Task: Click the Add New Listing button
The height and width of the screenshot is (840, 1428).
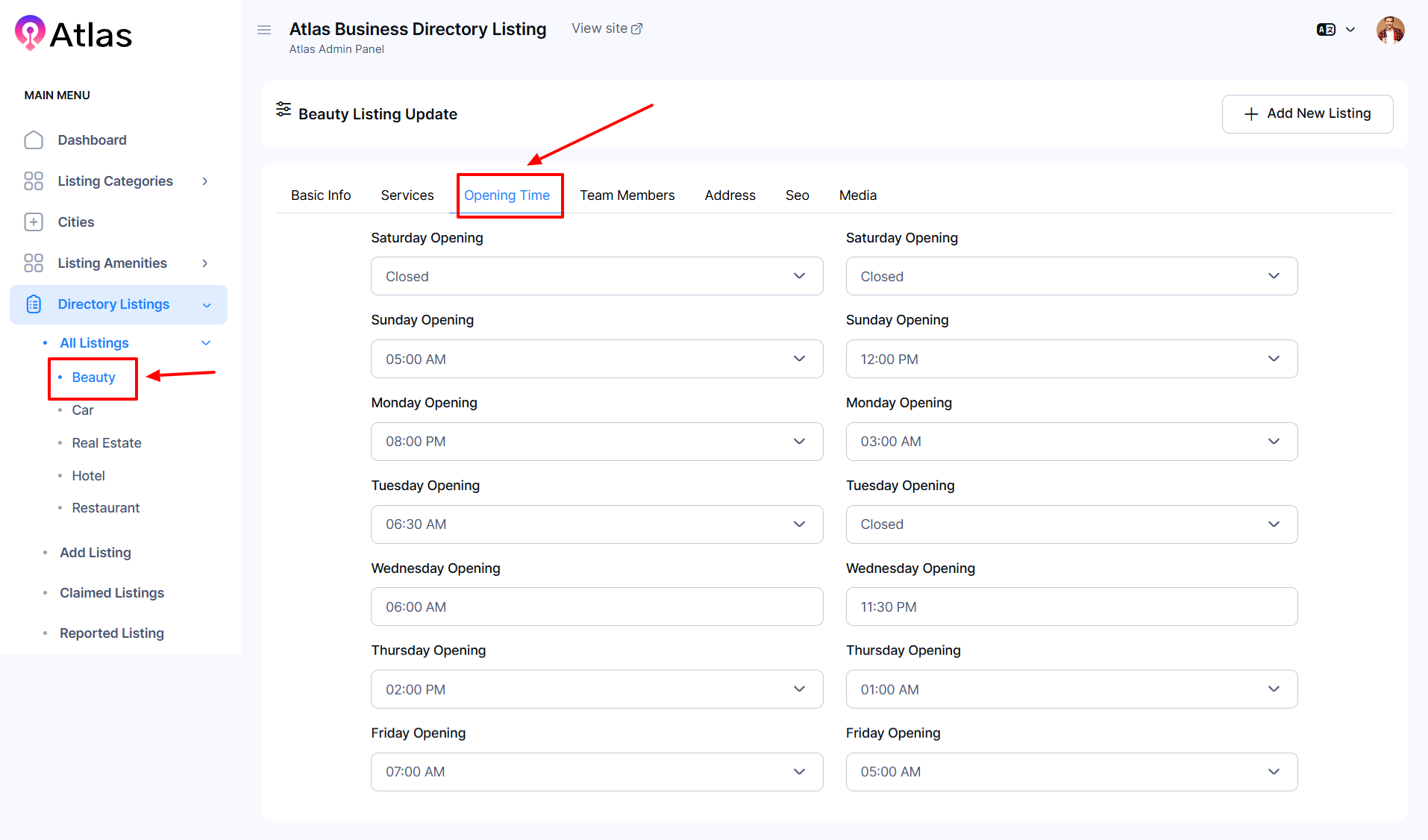Action: coord(1307,114)
